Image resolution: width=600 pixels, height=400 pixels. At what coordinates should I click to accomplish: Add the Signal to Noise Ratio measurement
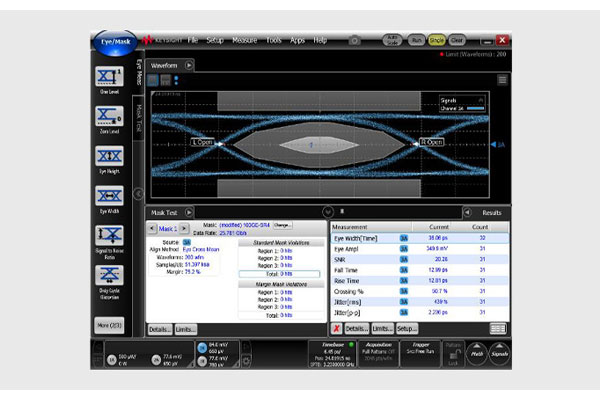[x=109, y=235]
